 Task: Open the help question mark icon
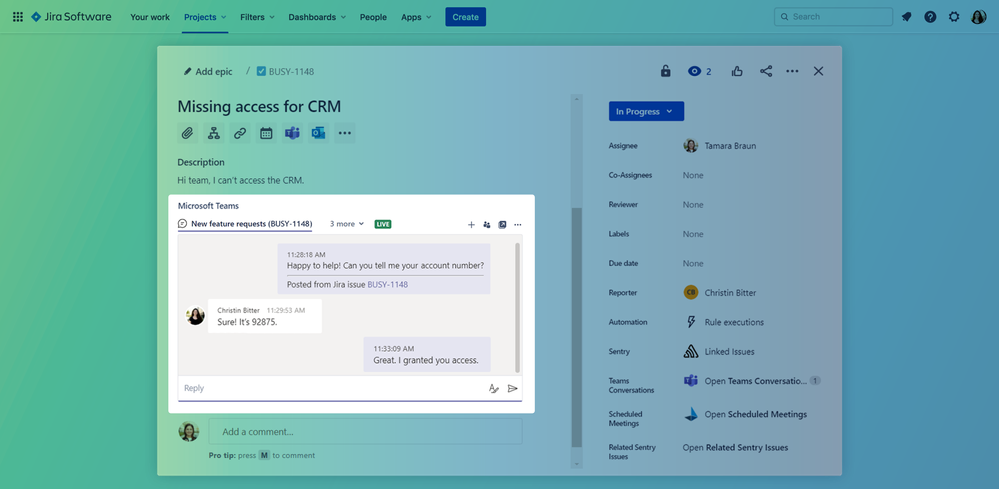(x=930, y=17)
